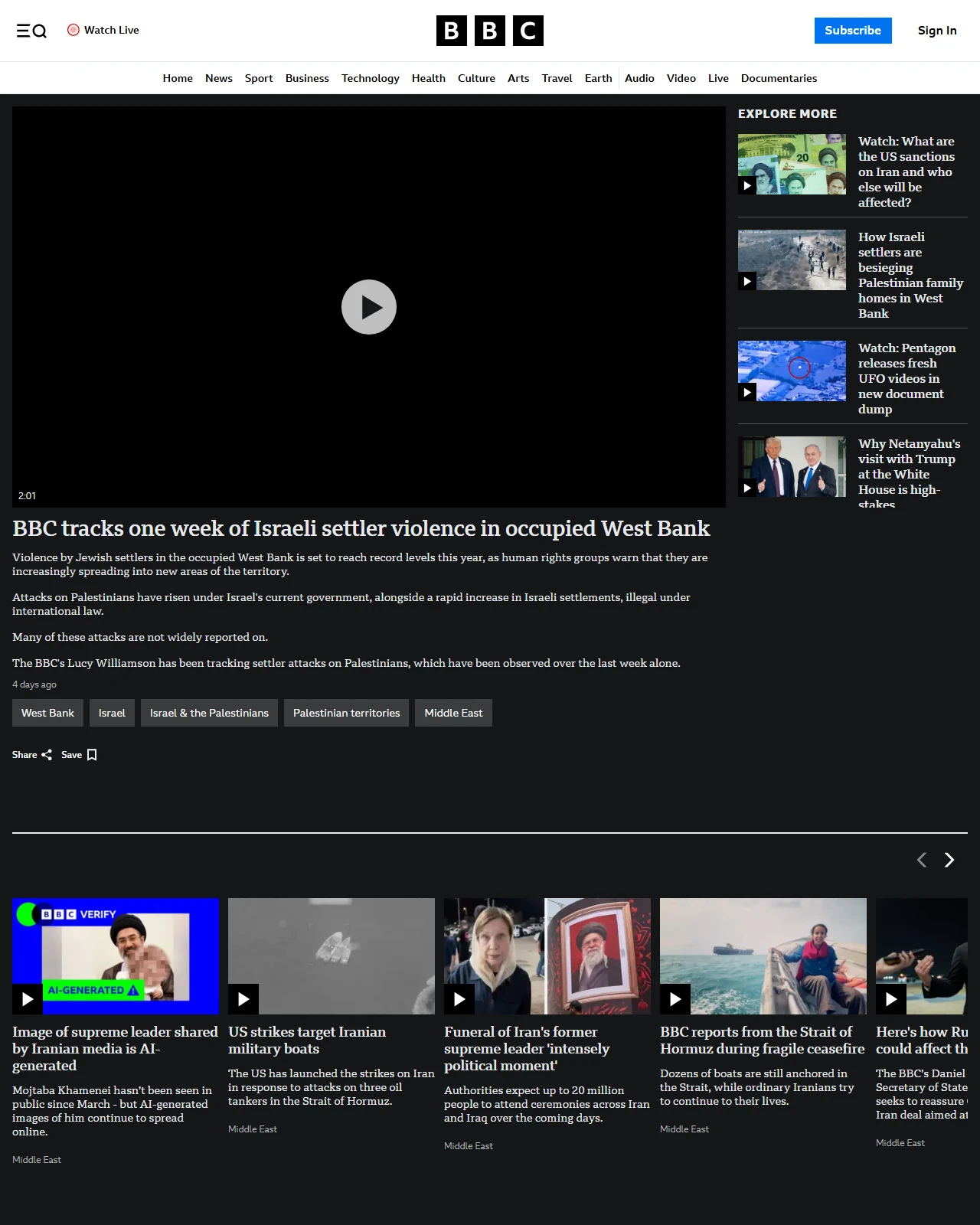Open the Trump and Netanyahu thumbnail
The width and height of the screenshot is (980, 1225).
792,466
